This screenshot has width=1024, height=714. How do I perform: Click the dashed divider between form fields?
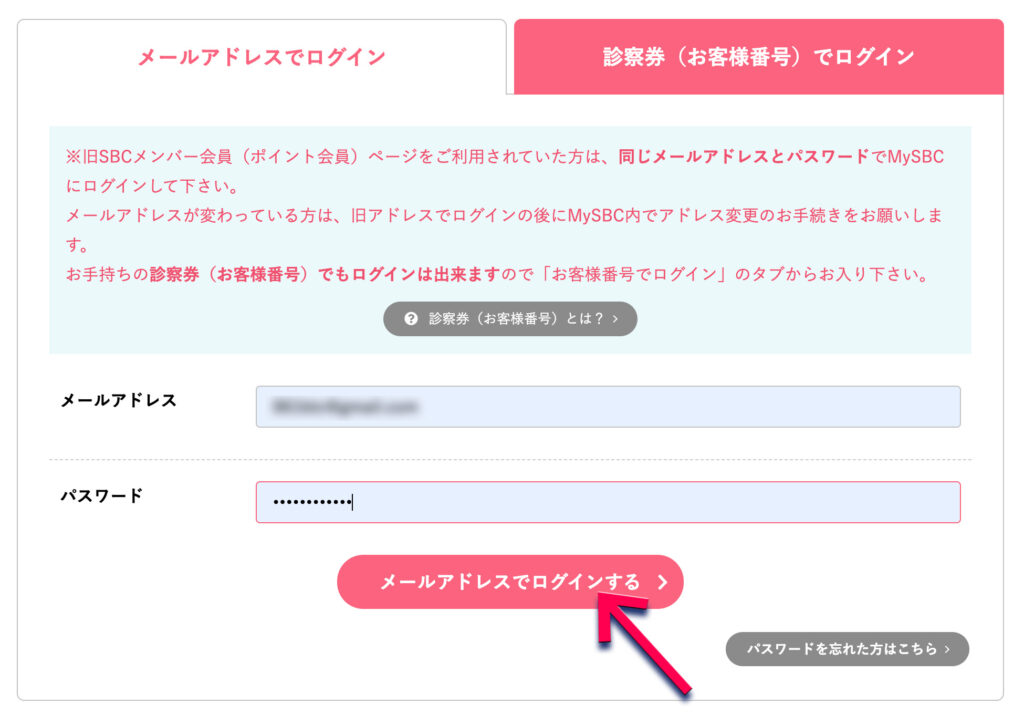click(510, 460)
